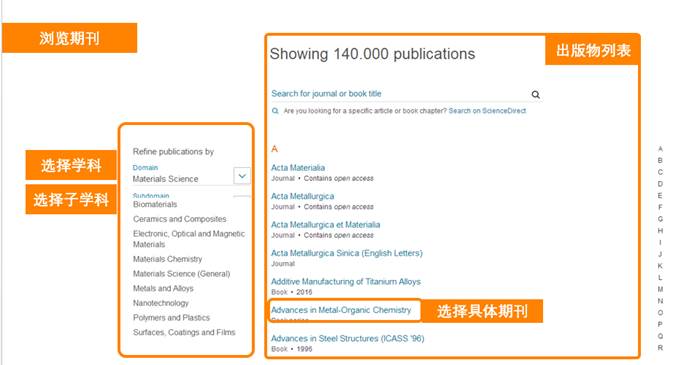Select Surfaces, Coatings and Films subdomain

tap(184, 332)
